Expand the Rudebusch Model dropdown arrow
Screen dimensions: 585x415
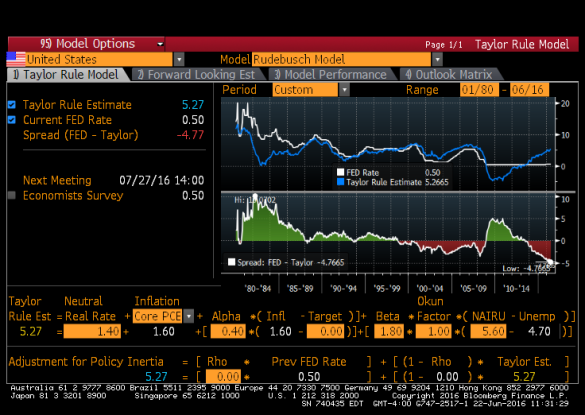[437, 59]
